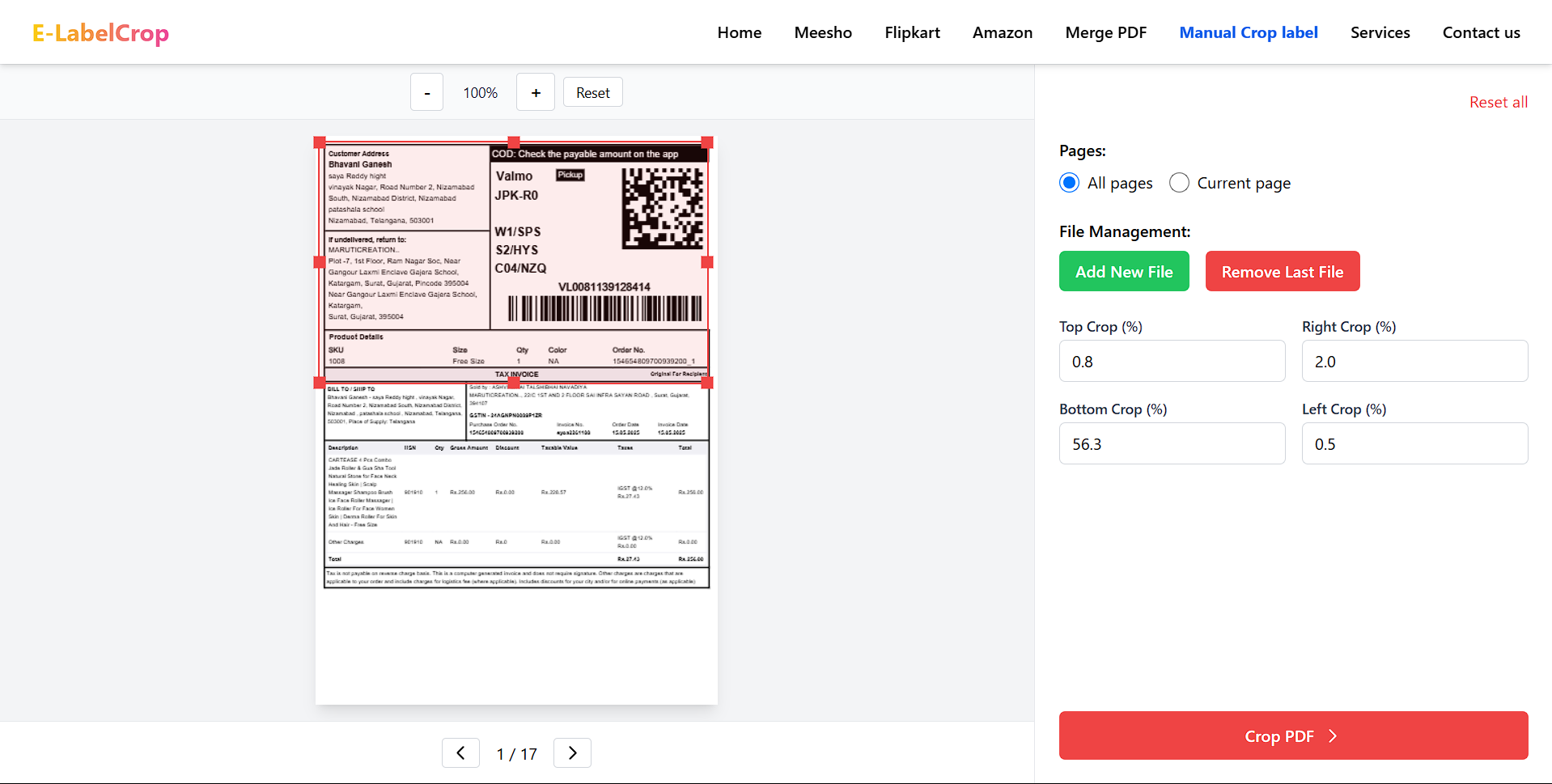1552x784 pixels.
Task: Zoom out with the minus button
Action: pos(426,91)
